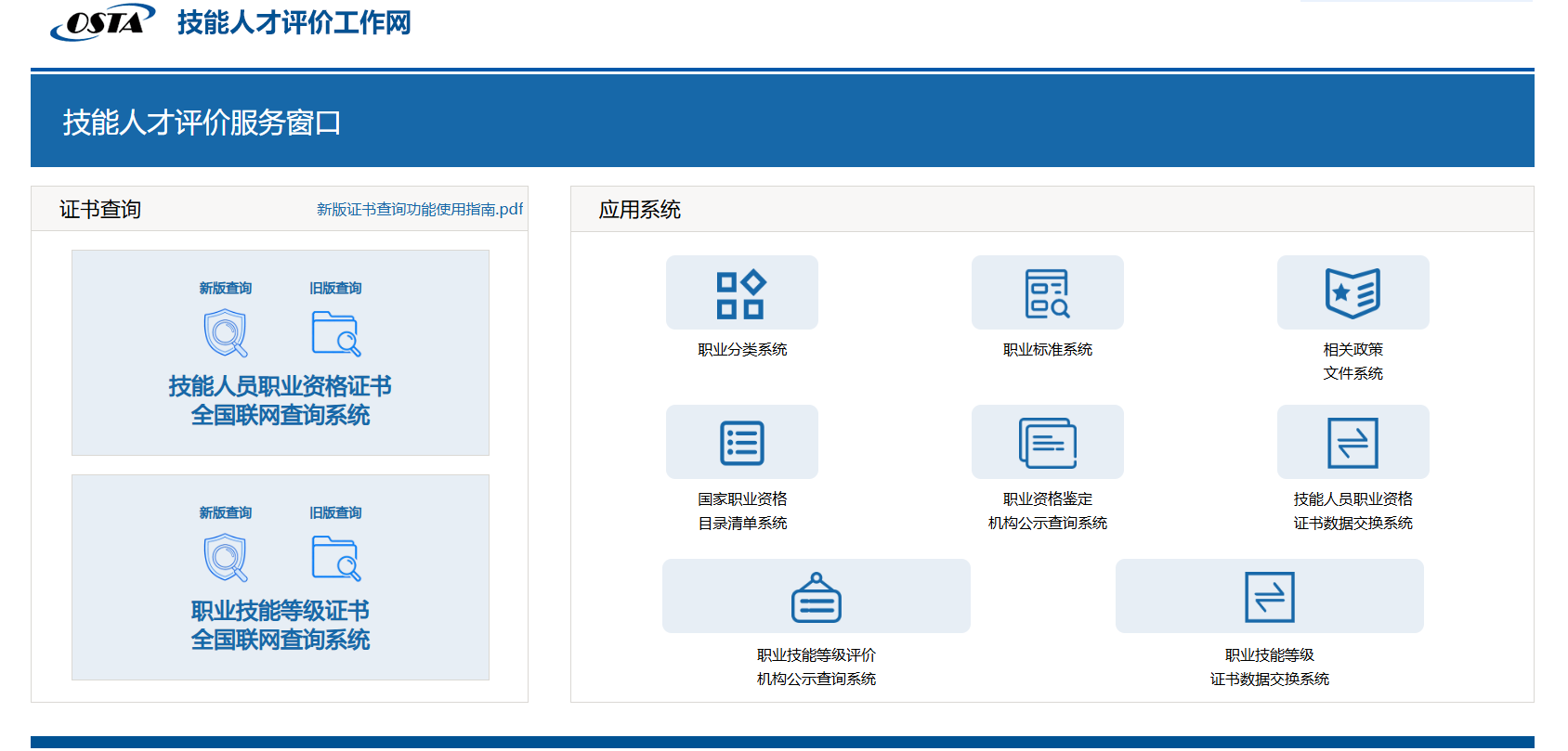
Task: Click the 证书查询 panel heading
Action: click(100, 209)
